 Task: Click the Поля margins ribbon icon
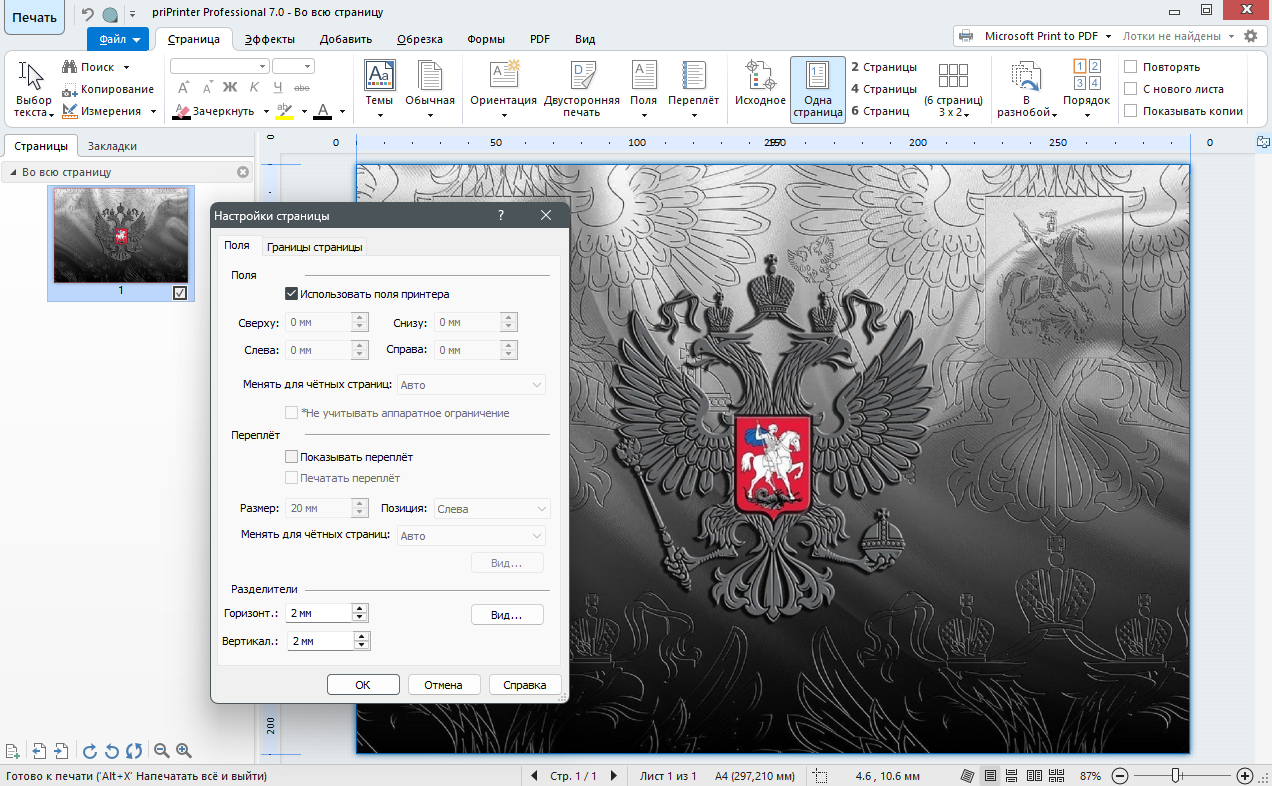[x=644, y=76]
